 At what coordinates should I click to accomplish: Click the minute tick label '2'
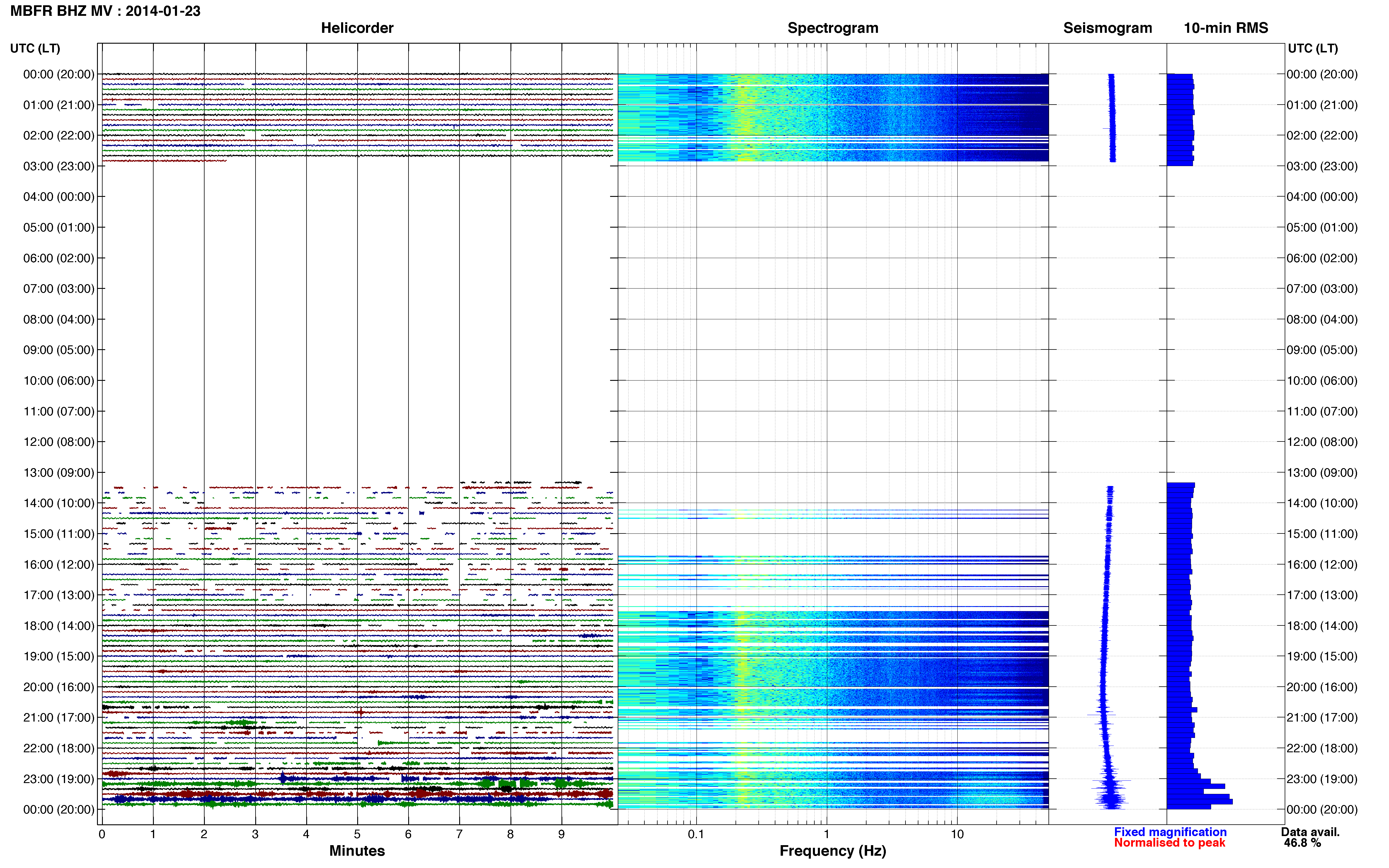coord(204,835)
